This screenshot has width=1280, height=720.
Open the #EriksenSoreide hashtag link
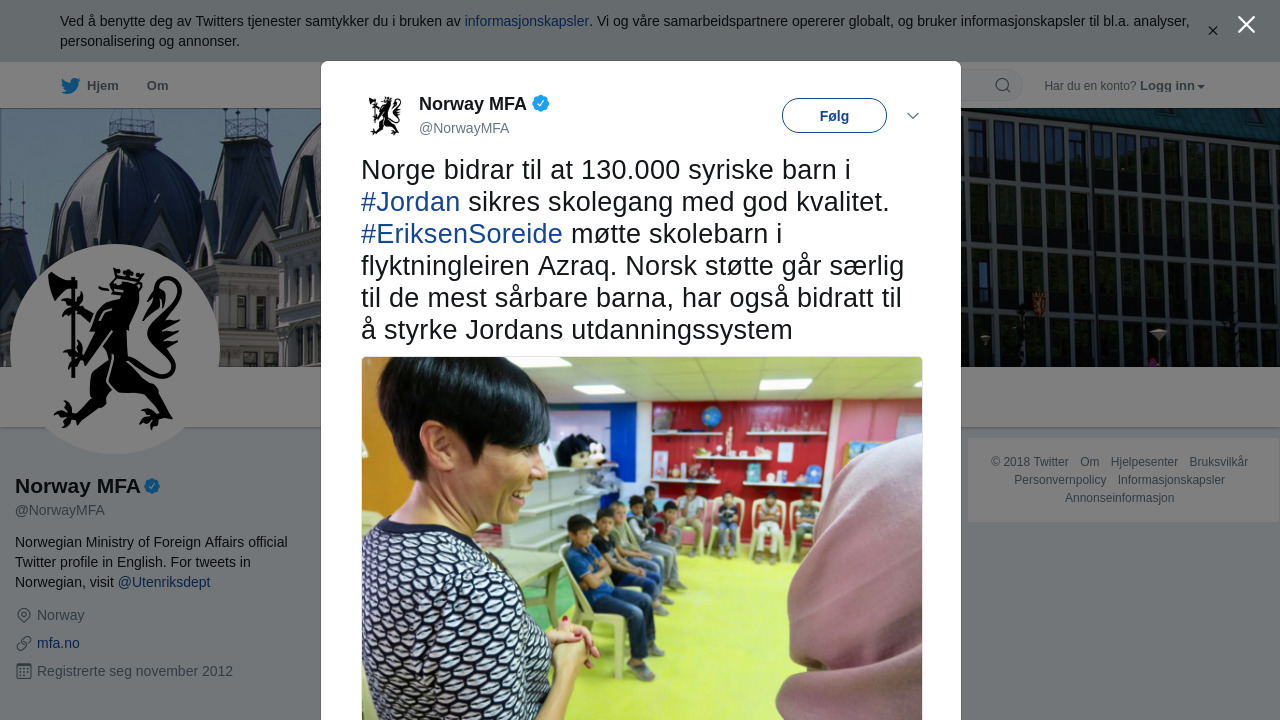462,234
